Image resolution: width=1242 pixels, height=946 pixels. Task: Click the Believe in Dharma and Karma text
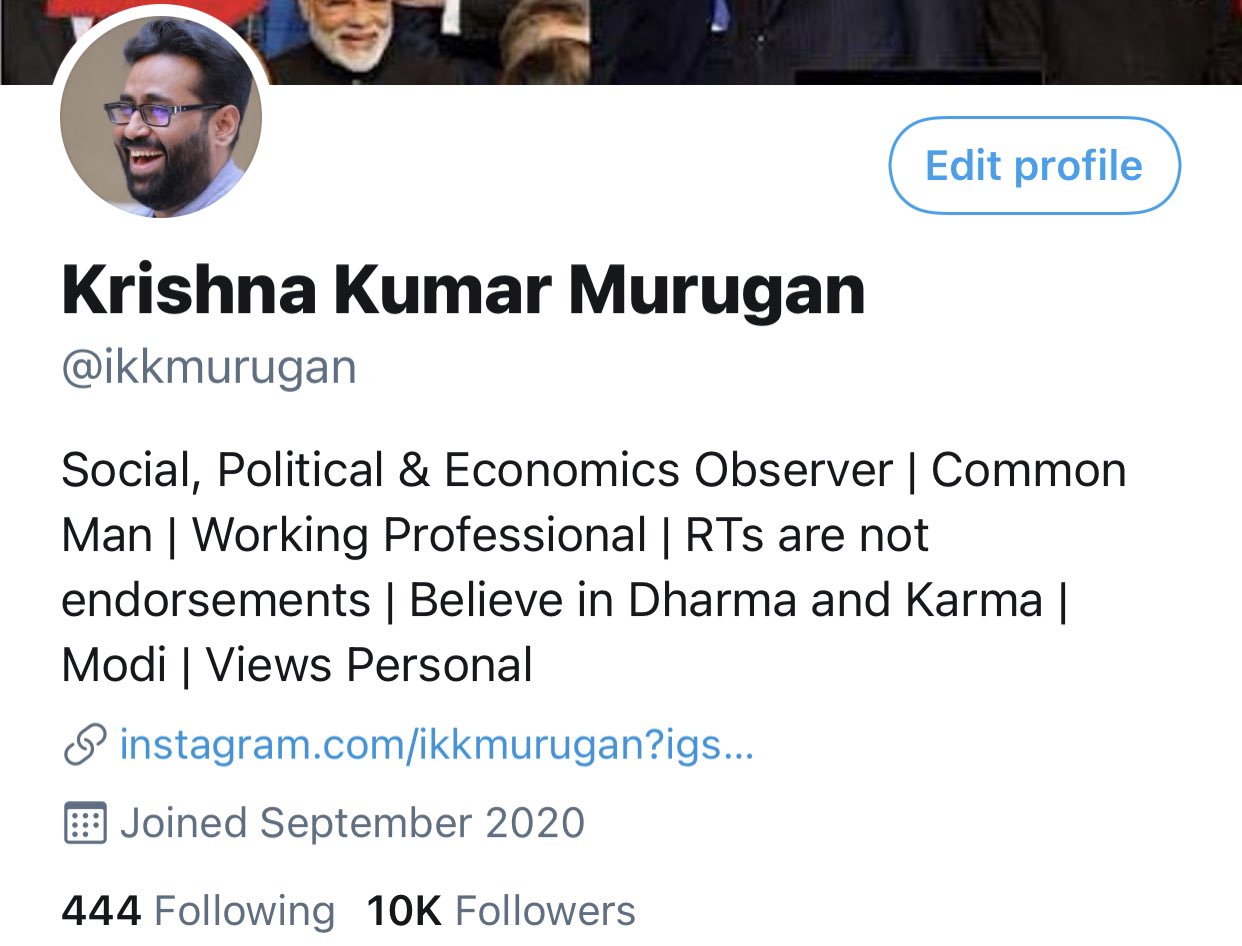pyautogui.click(x=726, y=600)
